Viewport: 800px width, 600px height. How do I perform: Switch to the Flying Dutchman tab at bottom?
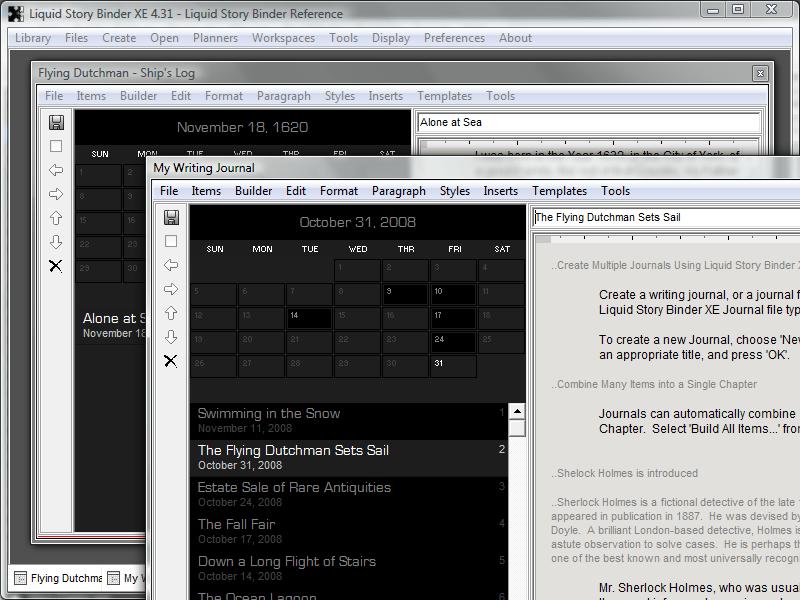[58, 578]
